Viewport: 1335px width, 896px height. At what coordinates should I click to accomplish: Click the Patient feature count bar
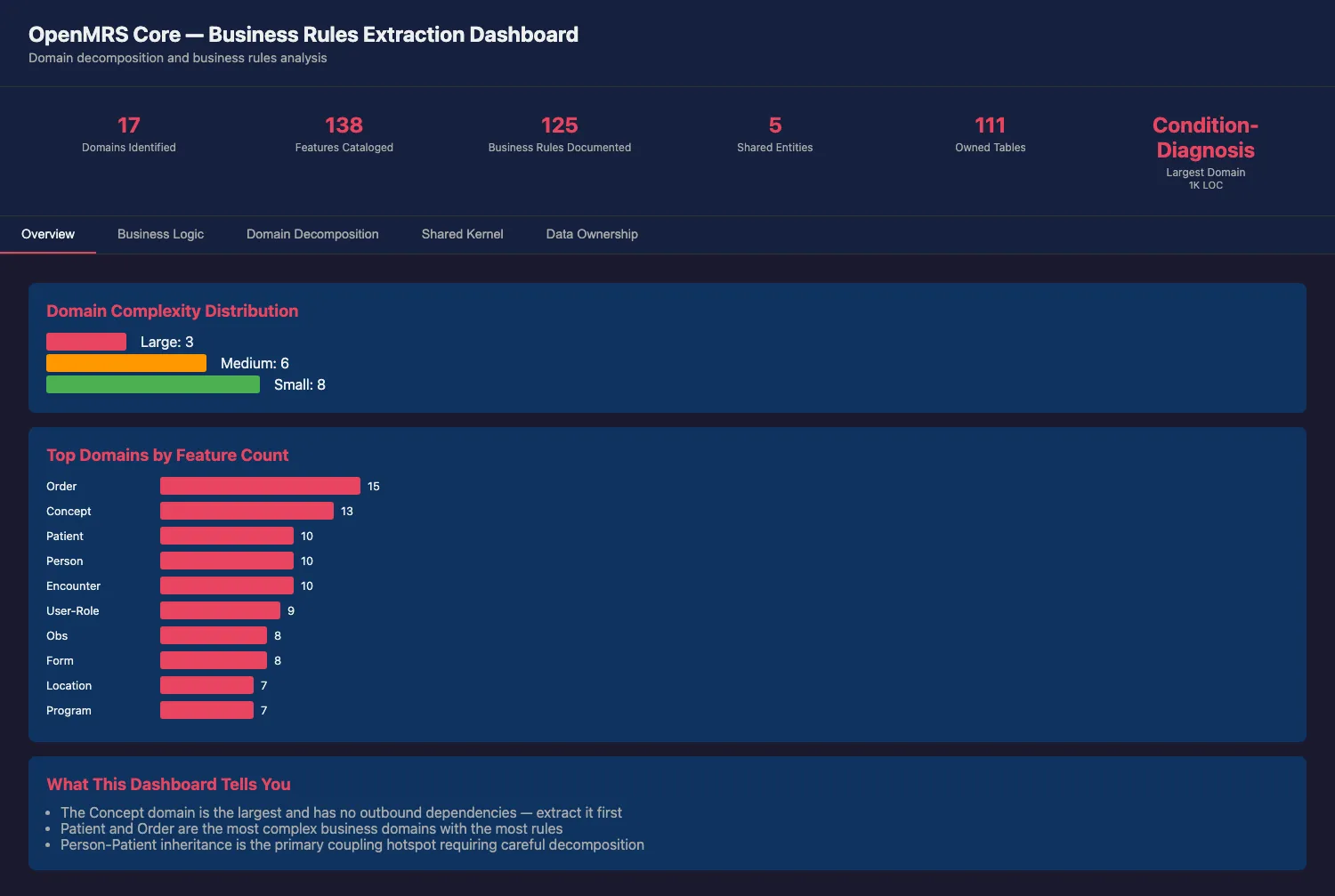(x=227, y=536)
